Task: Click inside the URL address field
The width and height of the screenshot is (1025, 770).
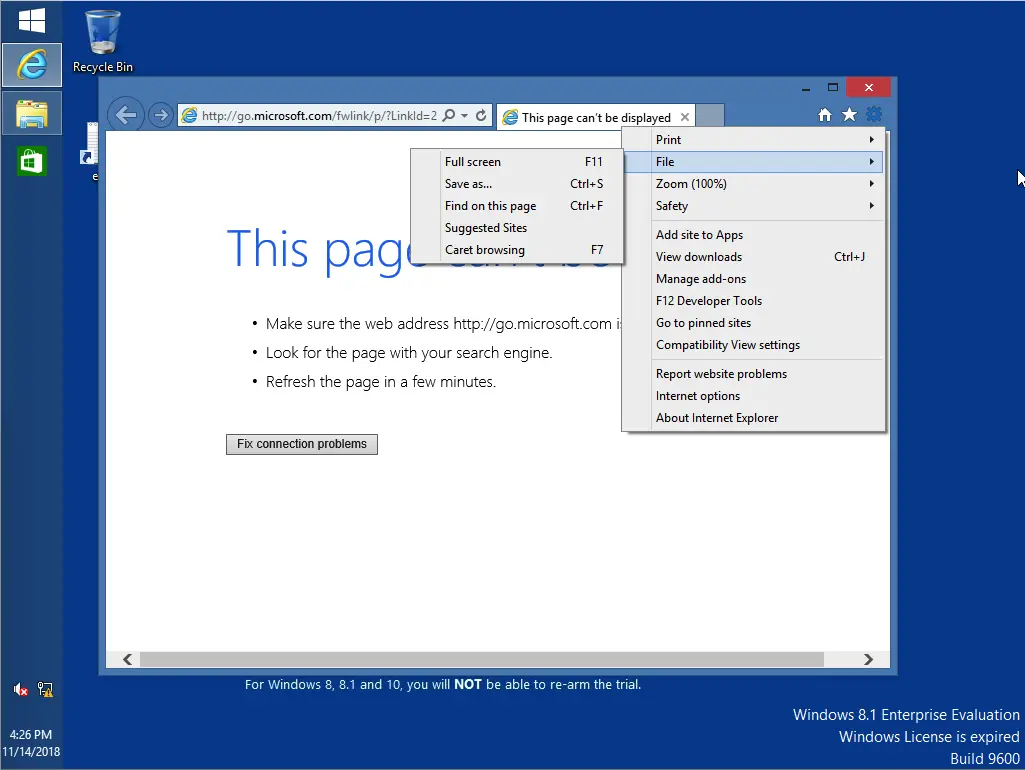Action: coord(319,116)
